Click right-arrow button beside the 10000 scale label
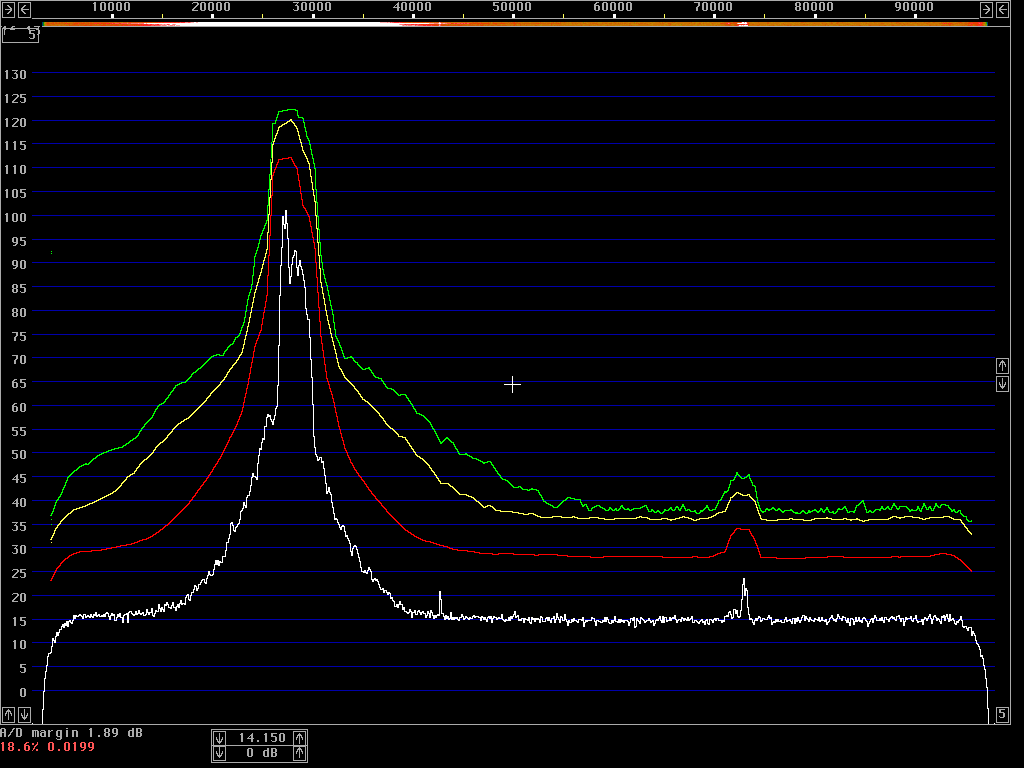 (x=8, y=9)
